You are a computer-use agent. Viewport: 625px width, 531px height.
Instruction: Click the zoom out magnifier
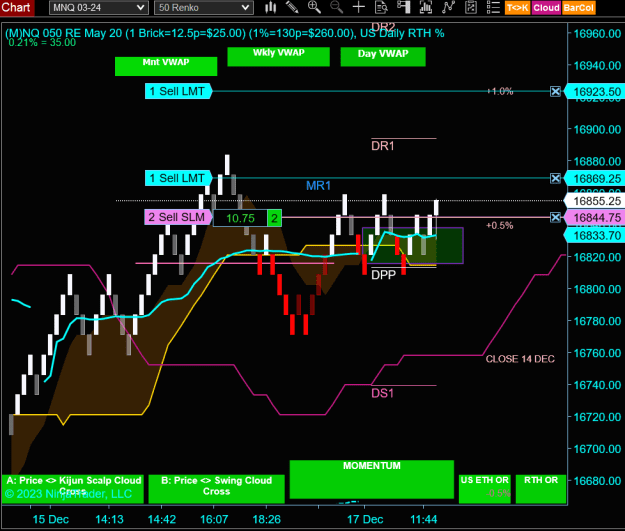[x=336, y=7]
